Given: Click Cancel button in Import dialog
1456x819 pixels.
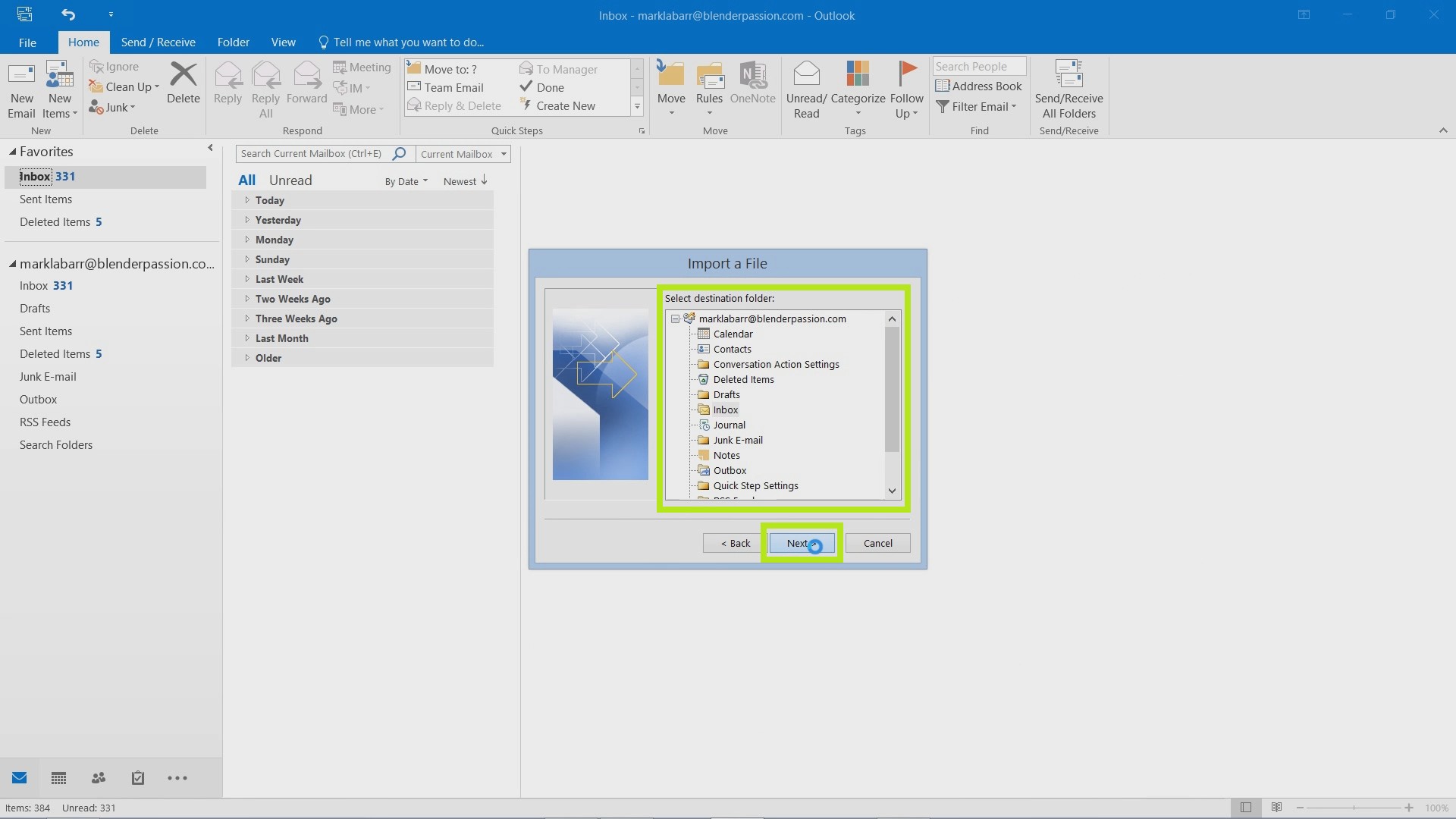Looking at the screenshot, I should coord(877,543).
